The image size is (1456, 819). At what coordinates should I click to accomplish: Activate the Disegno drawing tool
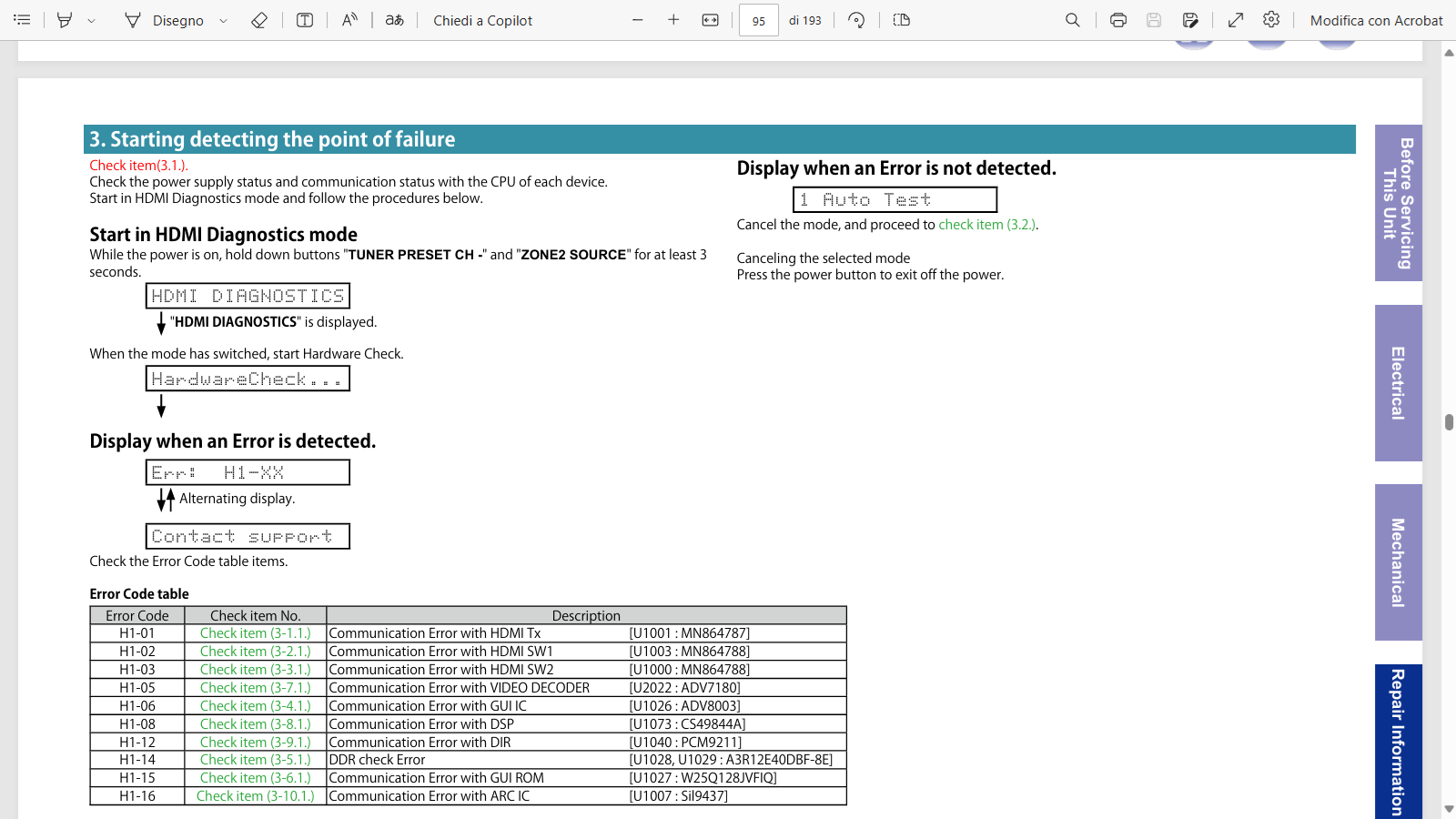click(164, 20)
